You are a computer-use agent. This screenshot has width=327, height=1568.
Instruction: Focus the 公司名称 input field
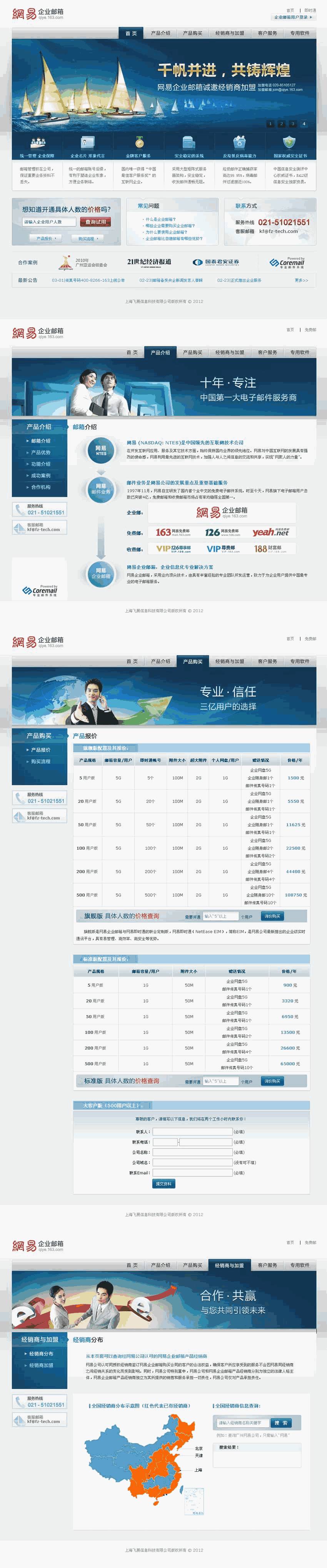[x=193, y=1152]
